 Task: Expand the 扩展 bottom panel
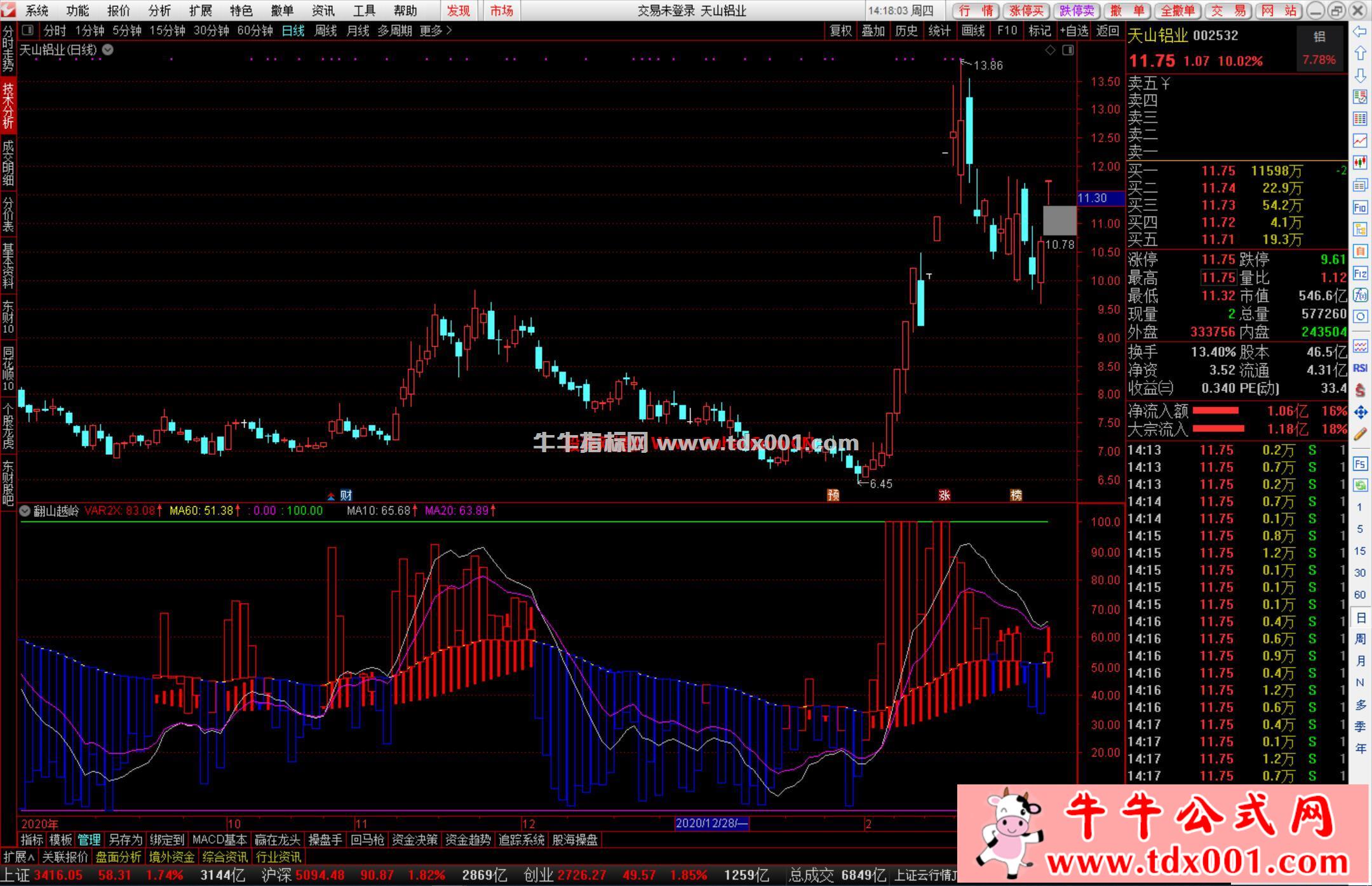tap(19, 857)
